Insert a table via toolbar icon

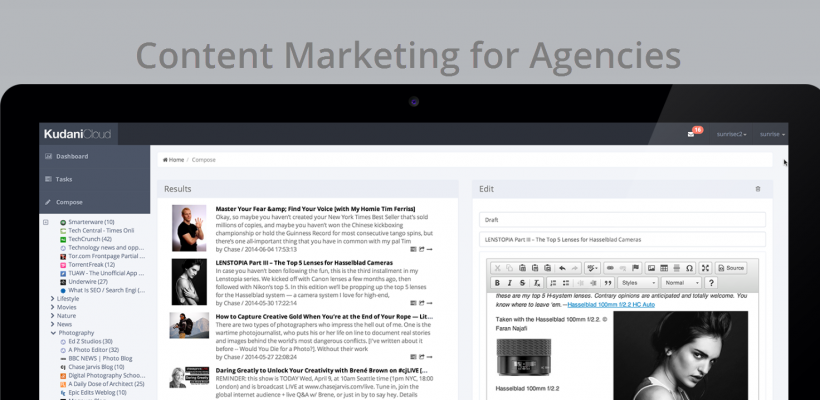pos(664,268)
